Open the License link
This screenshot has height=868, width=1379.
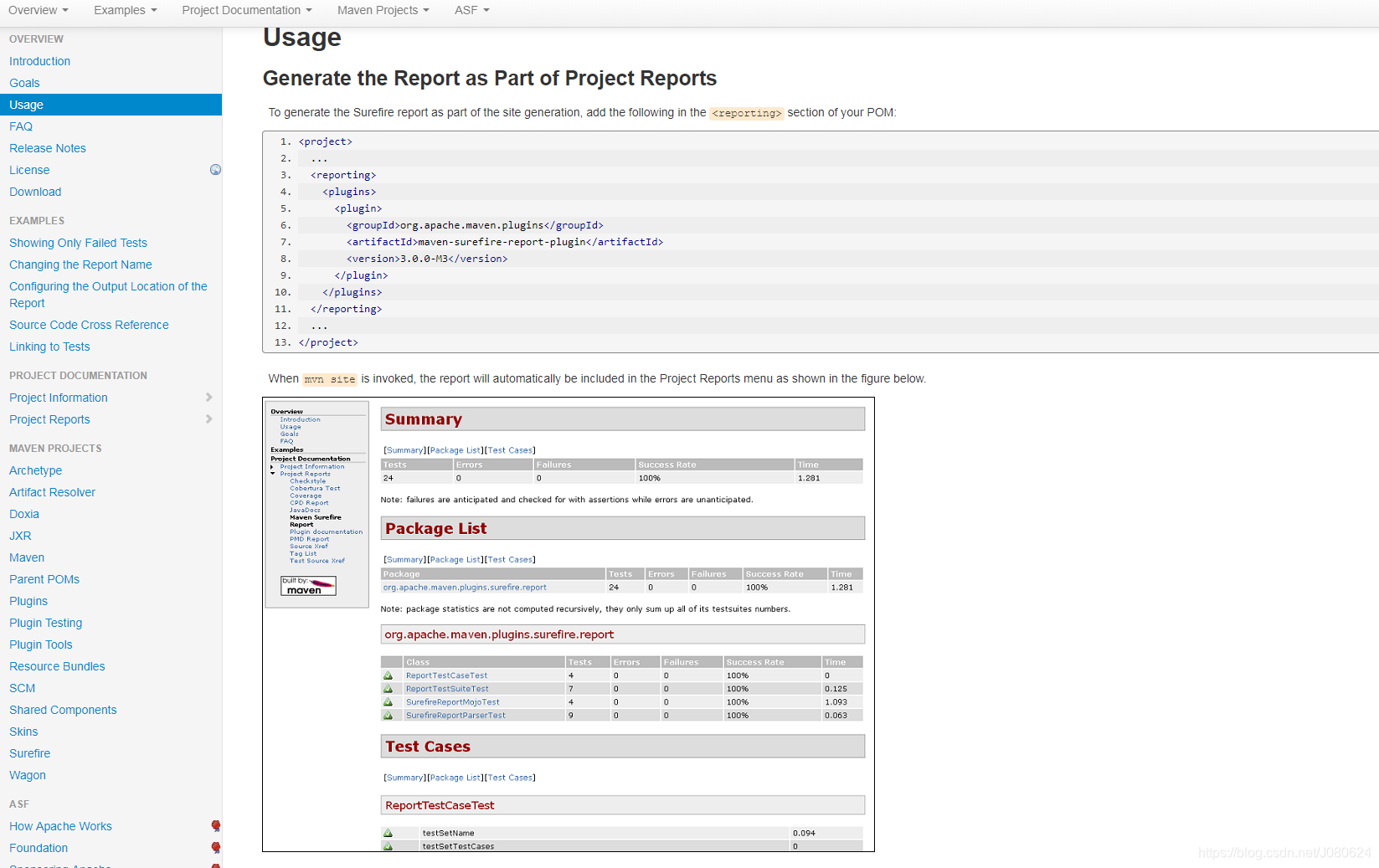click(29, 170)
